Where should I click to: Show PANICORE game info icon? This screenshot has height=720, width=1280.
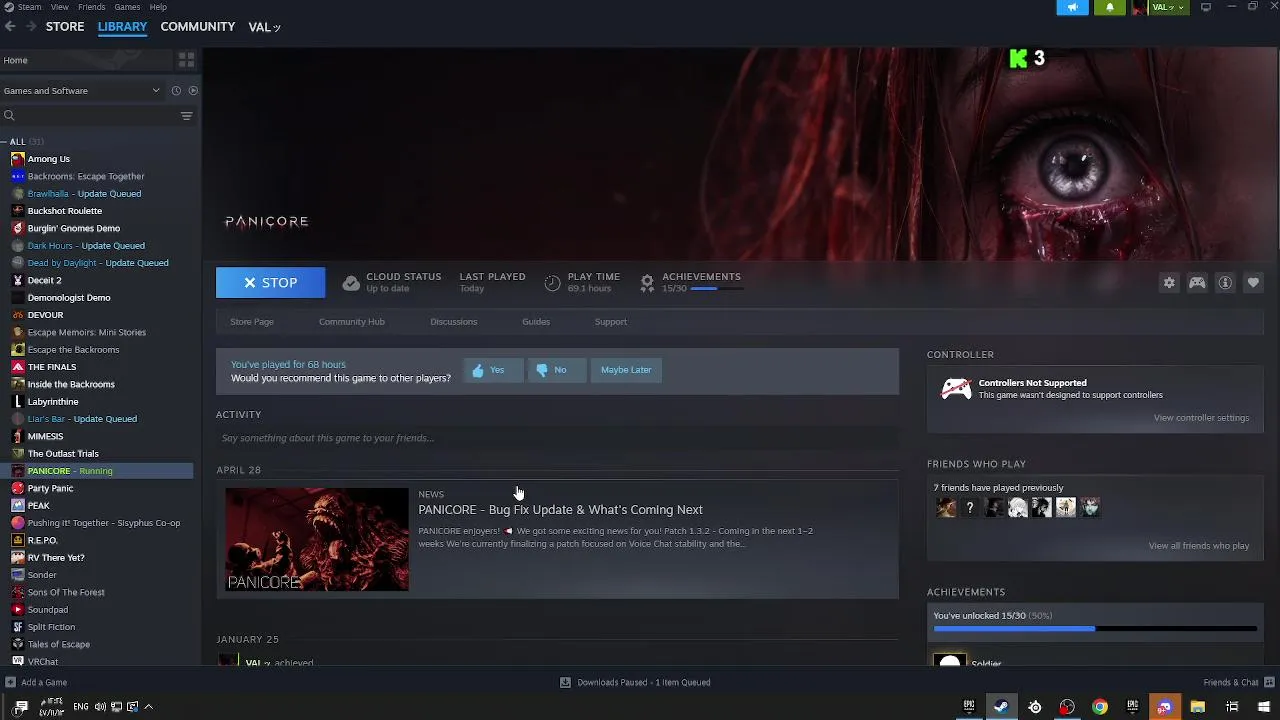pos(1225,283)
